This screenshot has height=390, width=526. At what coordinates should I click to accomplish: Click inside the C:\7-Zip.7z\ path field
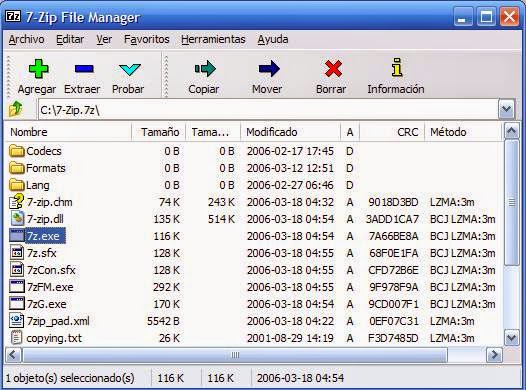click(268, 110)
